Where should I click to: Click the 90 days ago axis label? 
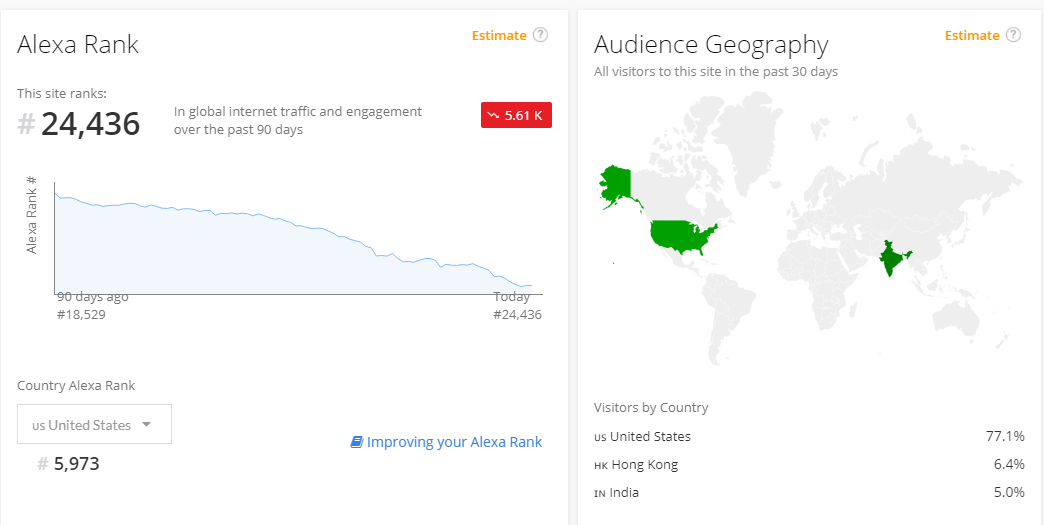point(93,297)
